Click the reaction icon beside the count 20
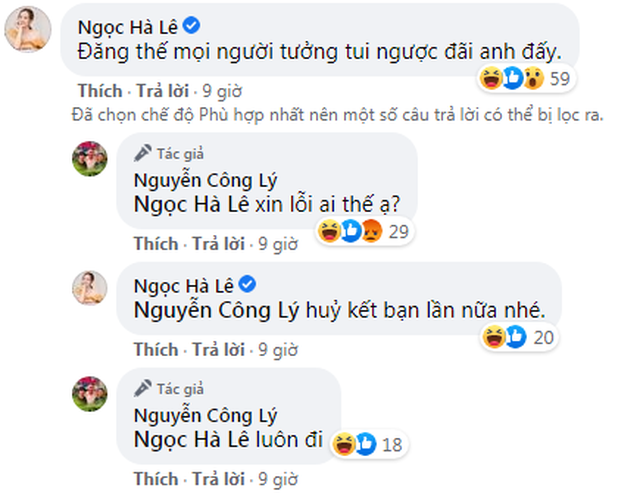640x494 pixels. click(x=493, y=339)
